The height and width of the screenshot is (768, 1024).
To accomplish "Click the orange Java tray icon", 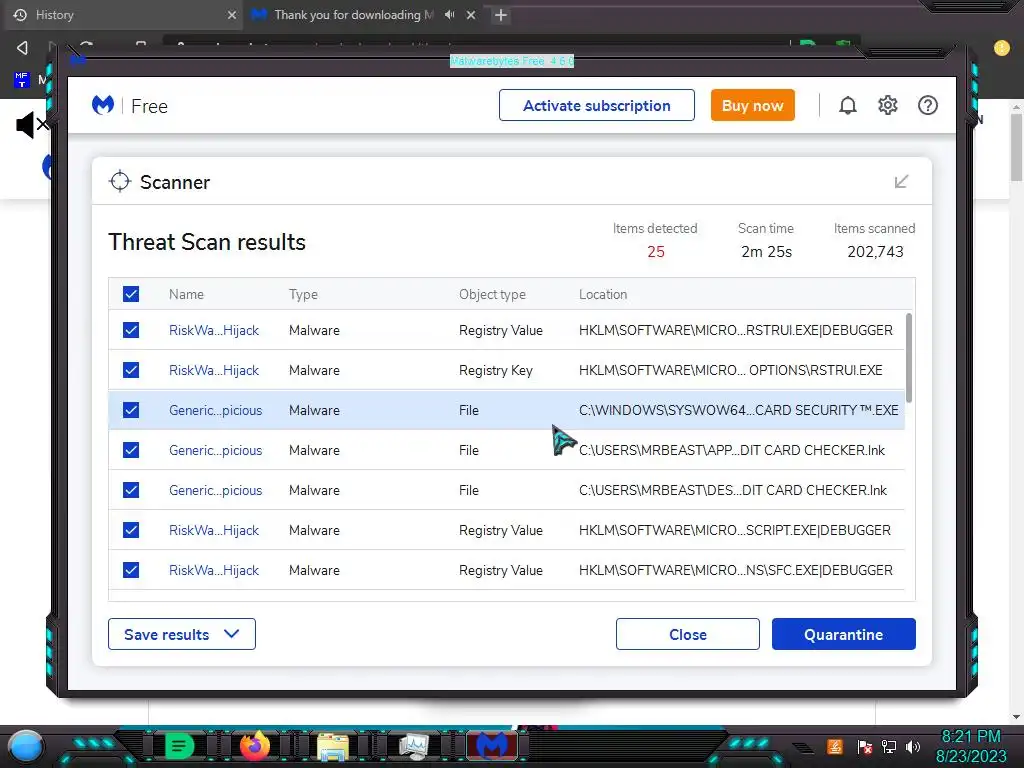I will click(835, 746).
